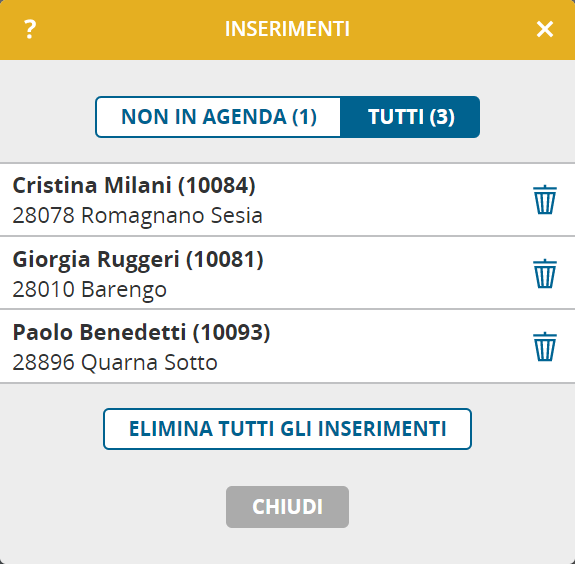Remove Giorgia Ruggeri using the trash icon
Viewport: 575px width, 564px height.
[x=545, y=274]
